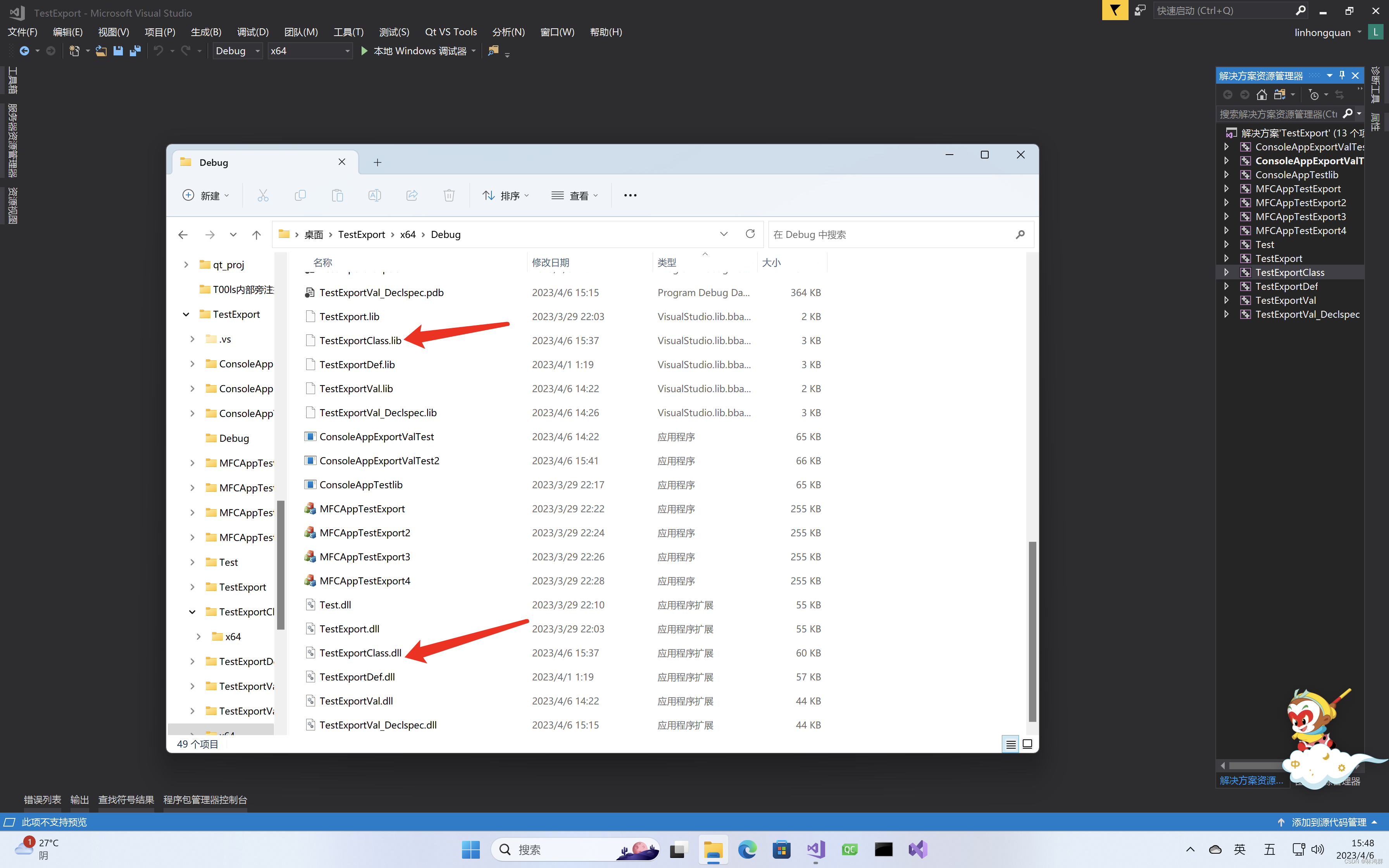
Task: Expand TestExportClass project in Solution Explorer
Action: coord(1226,272)
